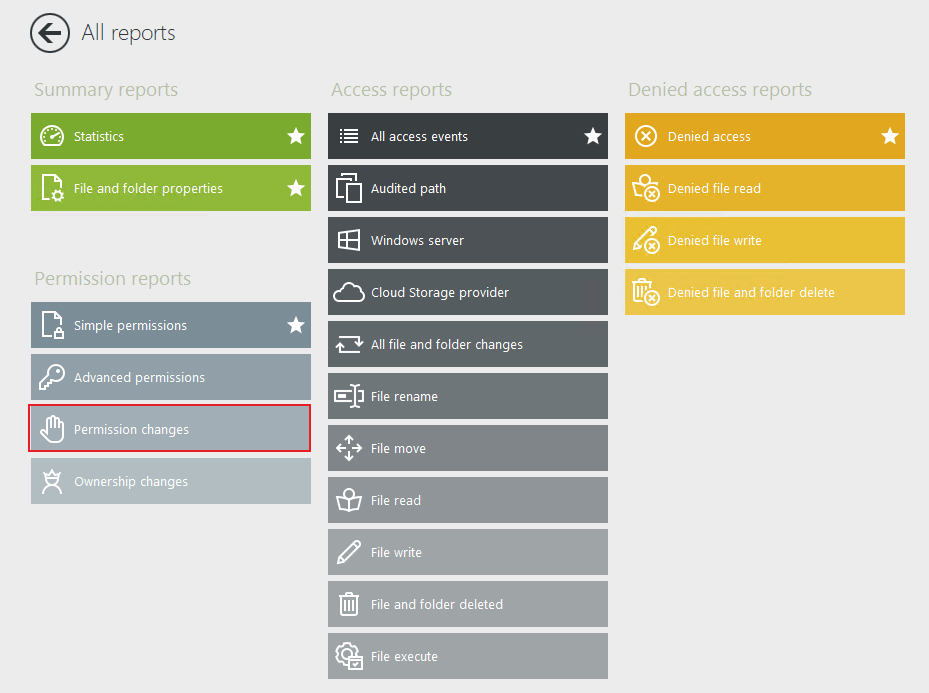Image resolution: width=929 pixels, height=693 pixels.
Task: Toggle favorite star on All access events
Action: (593, 136)
